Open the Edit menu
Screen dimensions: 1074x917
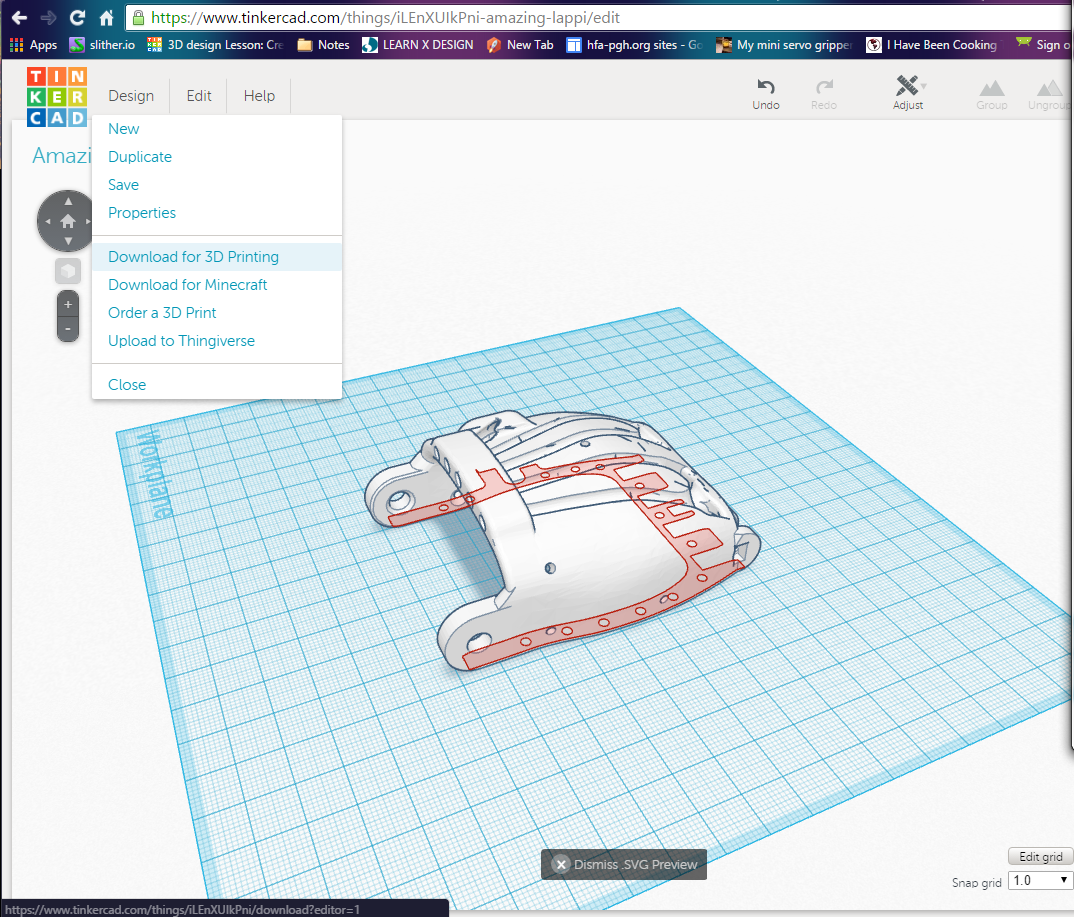point(199,96)
